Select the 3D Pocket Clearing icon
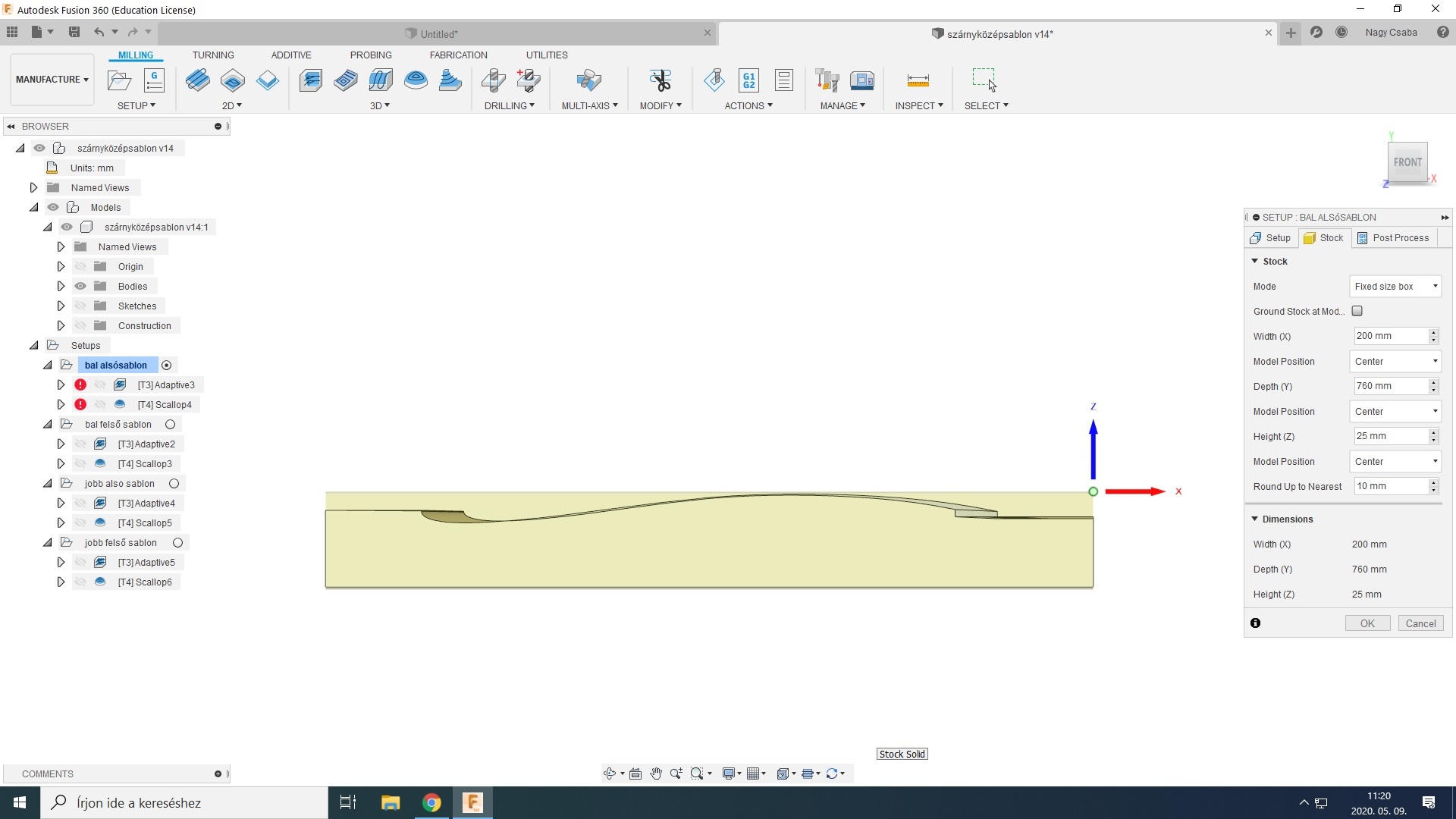Screen dimensions: 1456x819 (346, 80)
